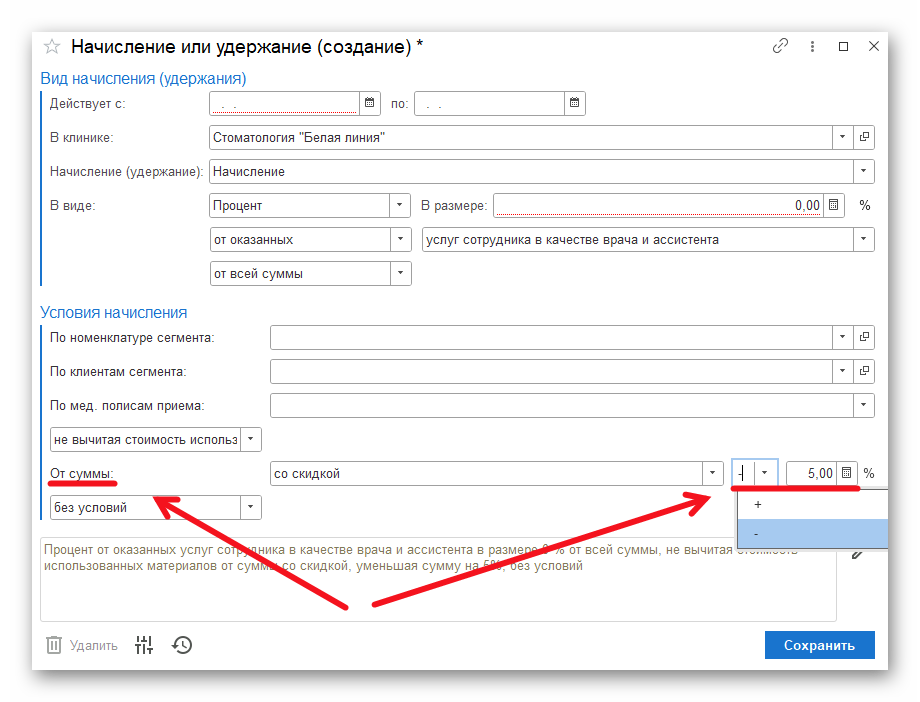Expand the 'от всей суммы' dropdown
Screen dimensions: 920x702
[x=400, y=273]
